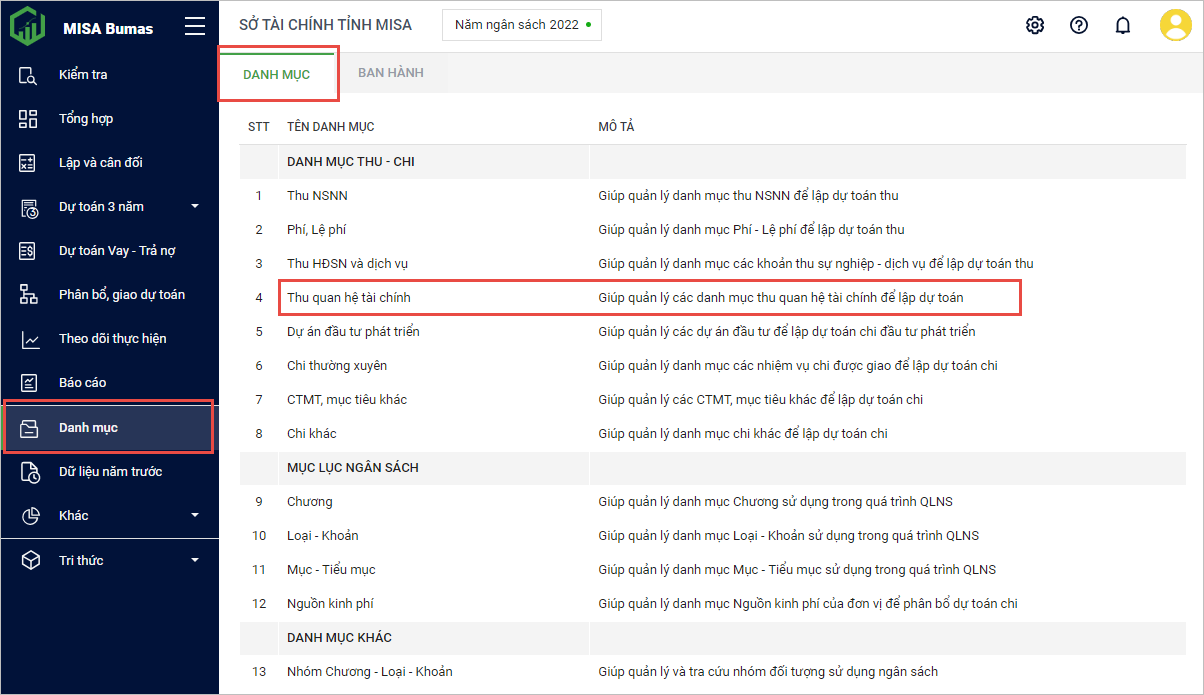Open notifications bell icon

(1123, 25)
